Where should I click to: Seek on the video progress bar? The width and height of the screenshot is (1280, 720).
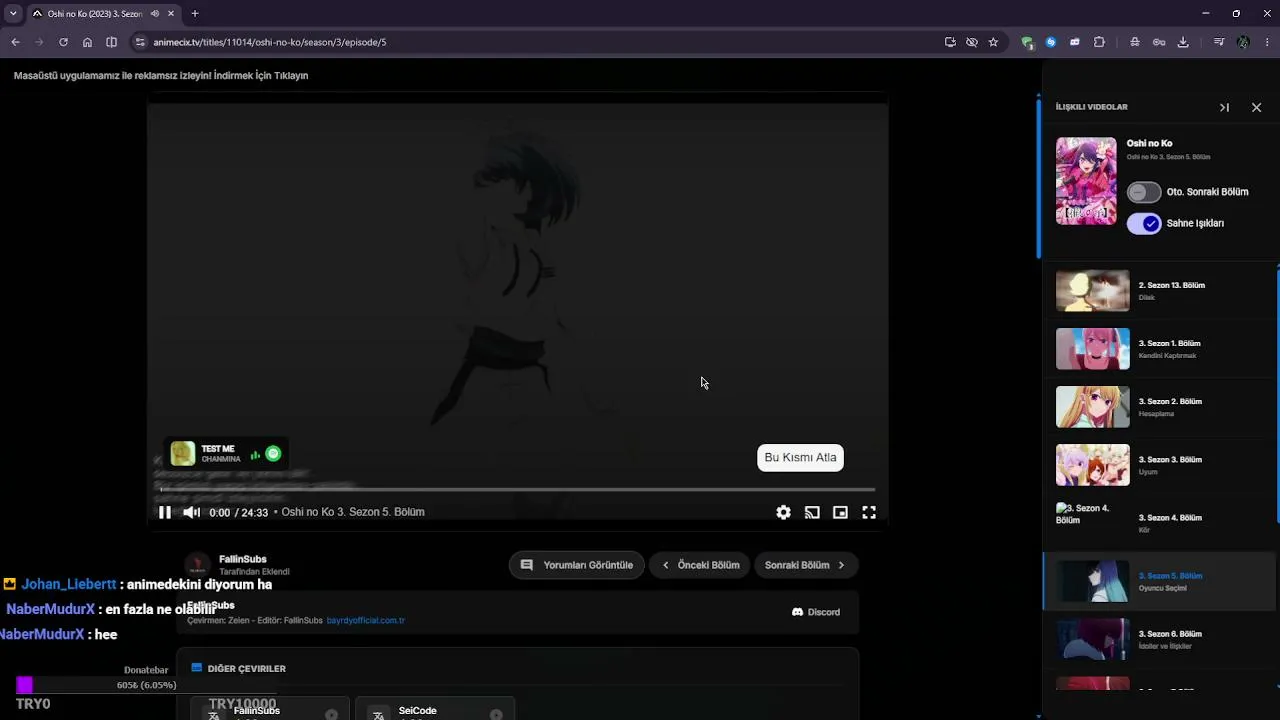click(517, 490)
